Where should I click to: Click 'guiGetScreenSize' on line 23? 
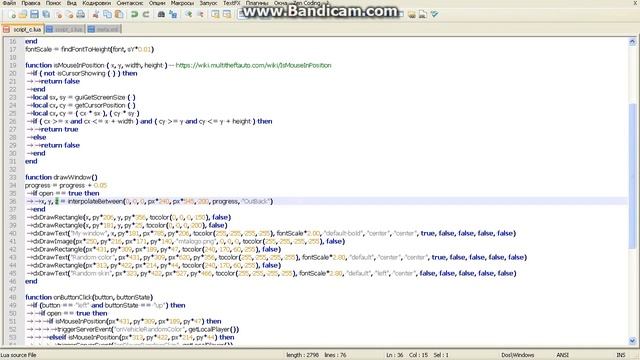tap(100, 97)
